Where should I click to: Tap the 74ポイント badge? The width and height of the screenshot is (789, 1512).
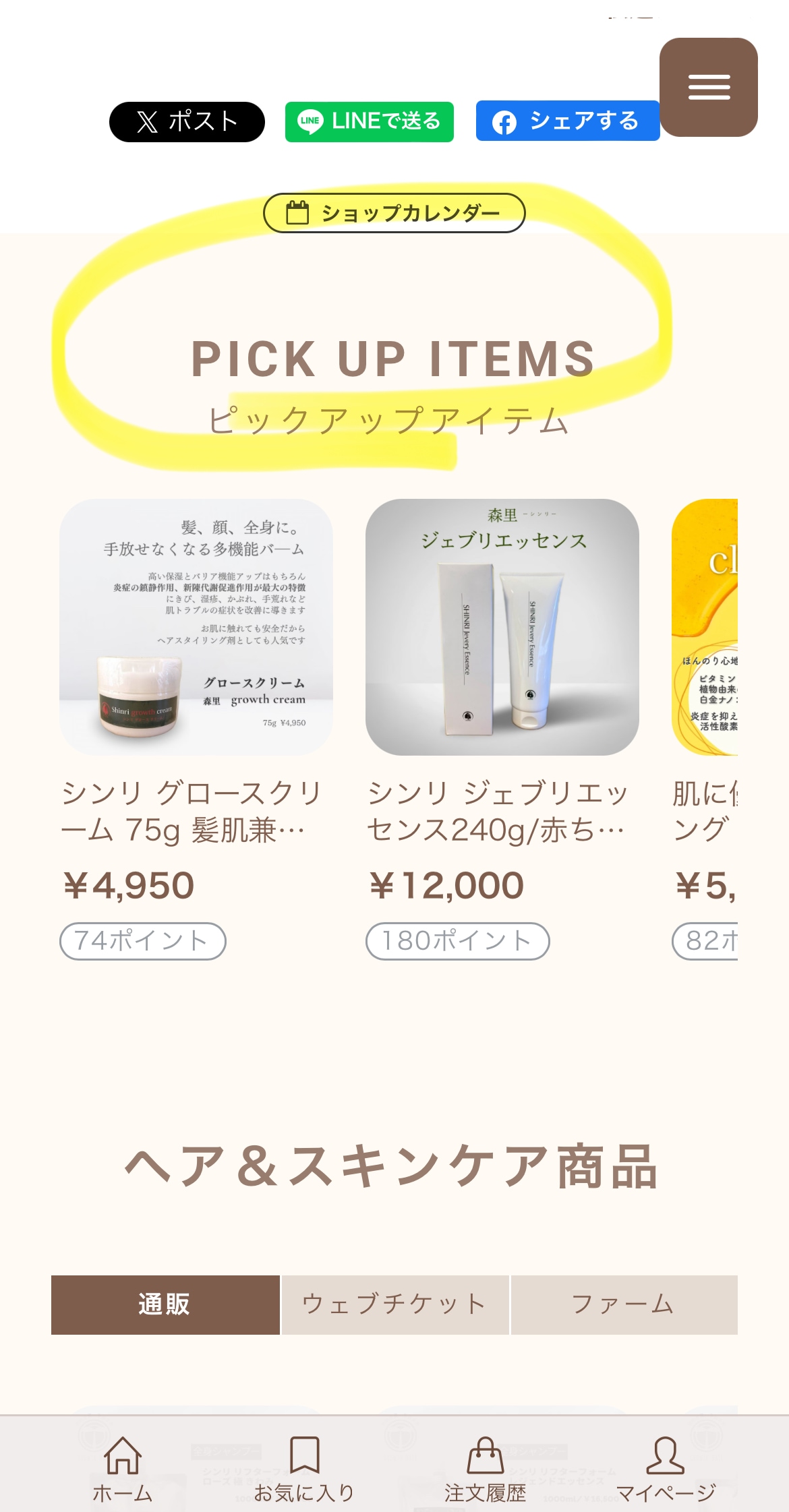tap(142, 941)
